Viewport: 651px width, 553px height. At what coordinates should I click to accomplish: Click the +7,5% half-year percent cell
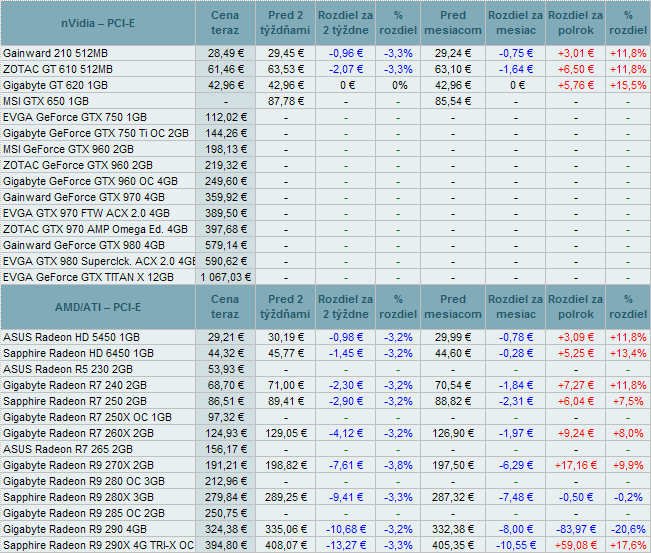click(628, 401)
